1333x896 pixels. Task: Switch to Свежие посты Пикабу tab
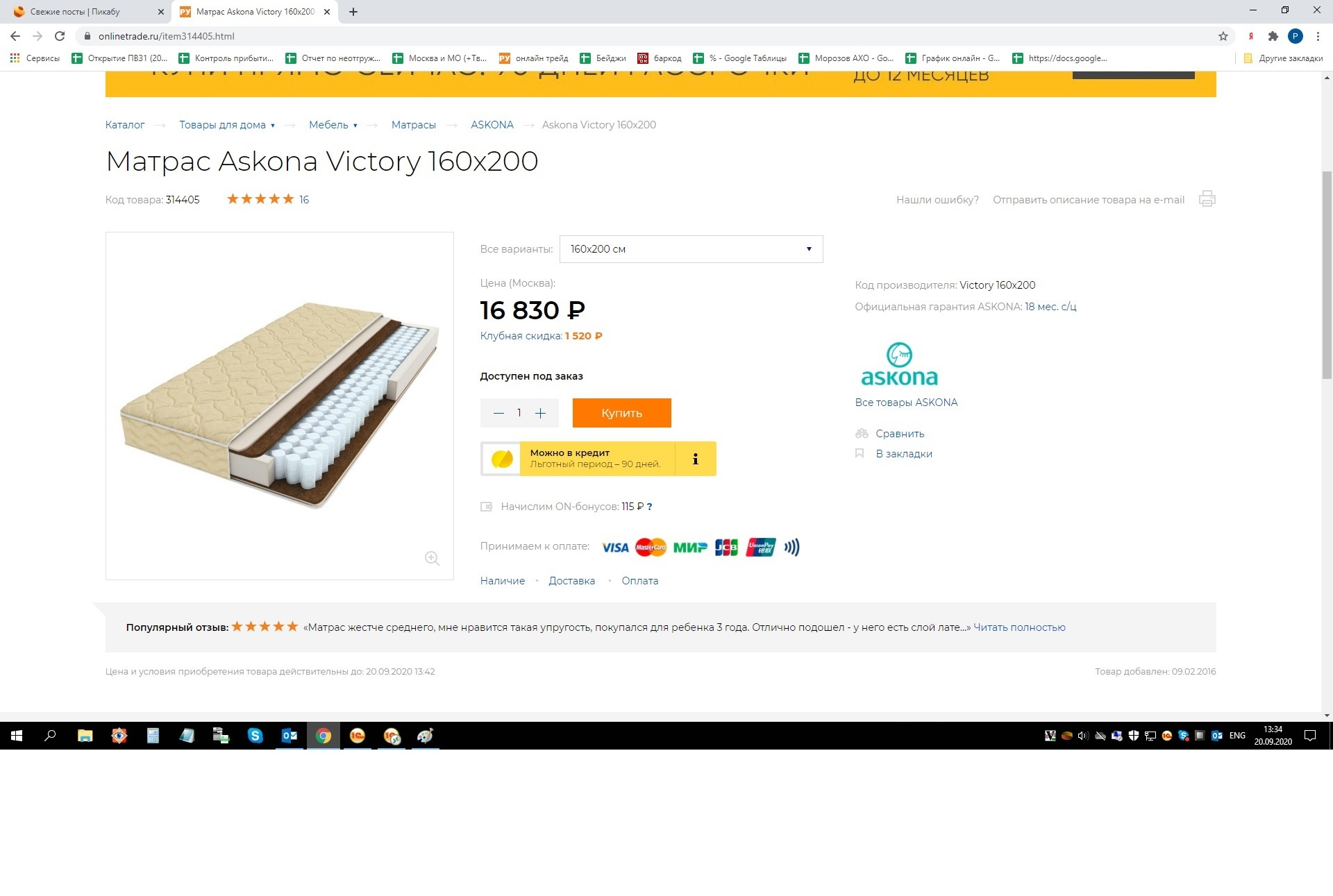pos(85,12)
